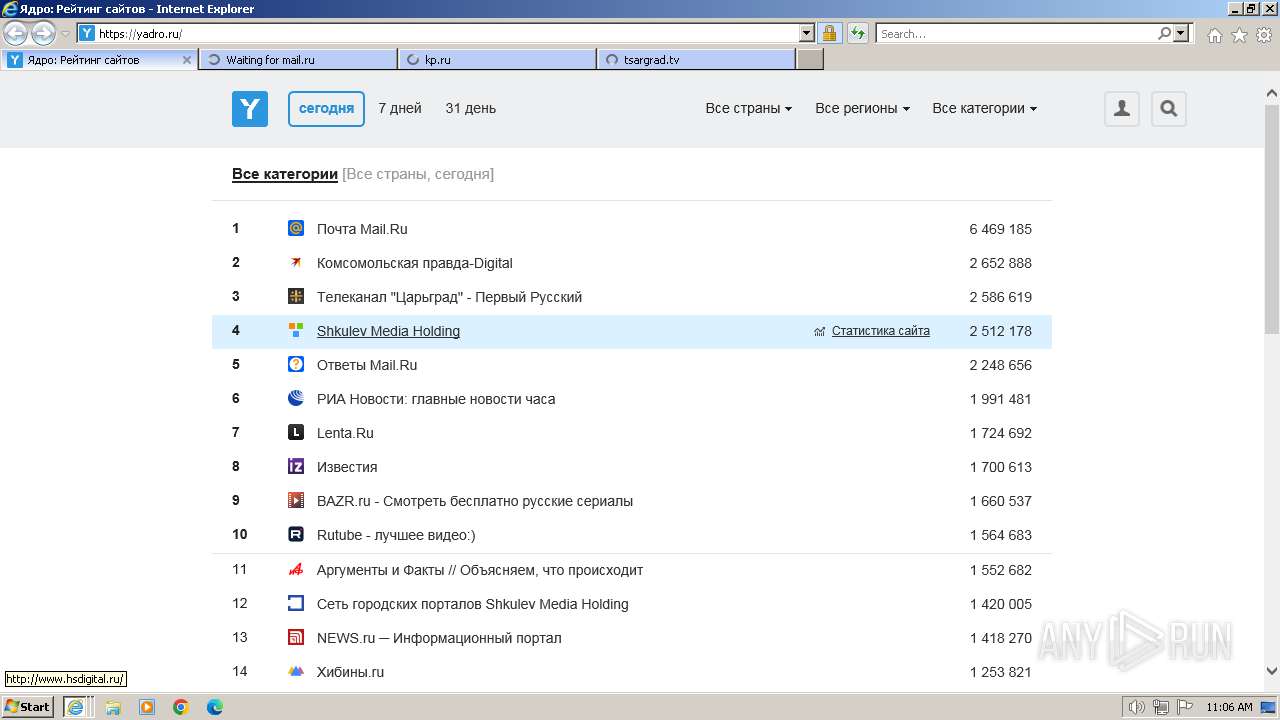This screenshot has height=720, width=1280.
Task: Click the Internet Explorer taskbar icon
Action: click(x=76, y=707)
